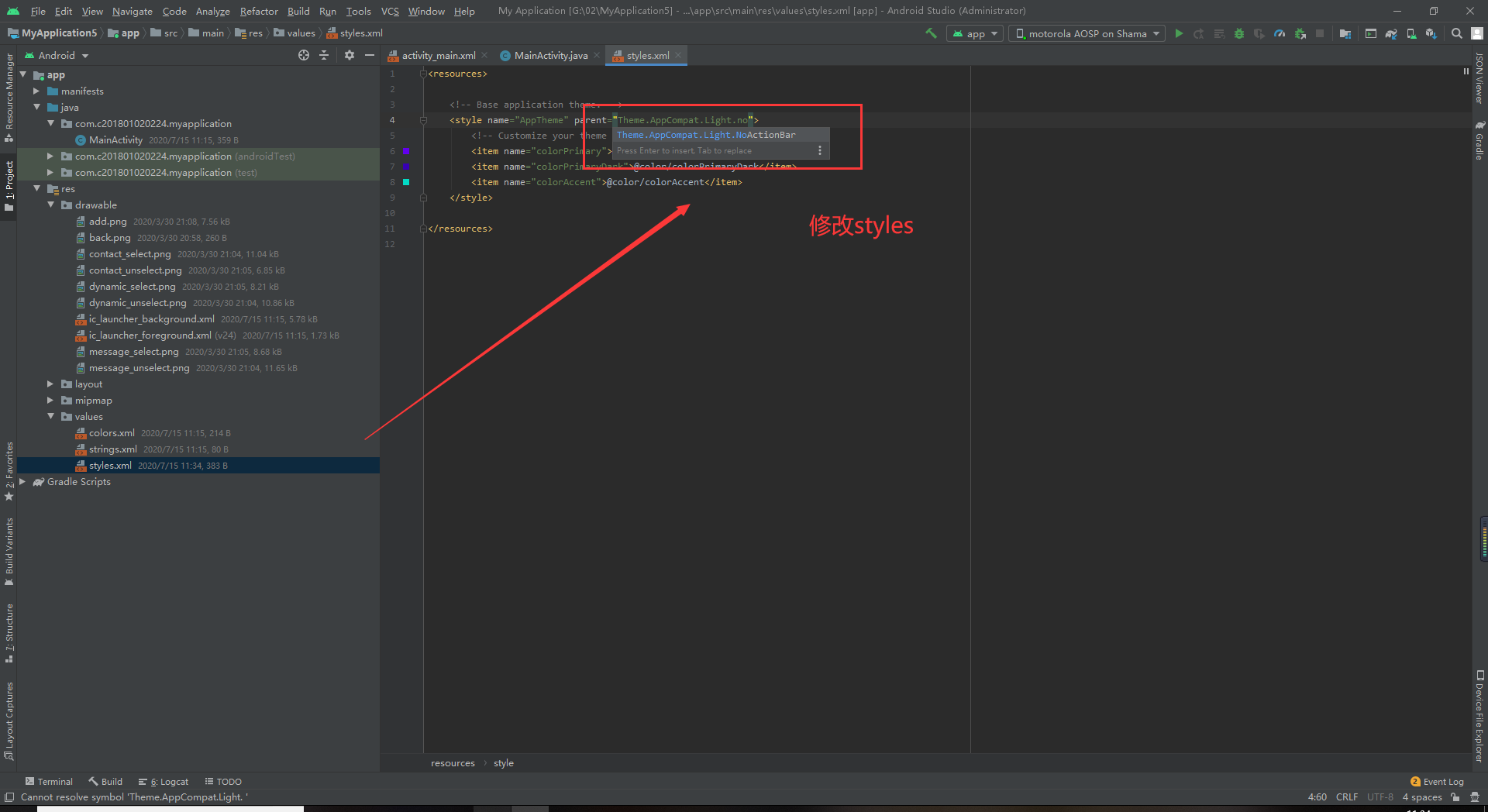The height and width of the screenshot is (812, 1488).
Task: Run the app with green play button
Action: click(1179, 33)
